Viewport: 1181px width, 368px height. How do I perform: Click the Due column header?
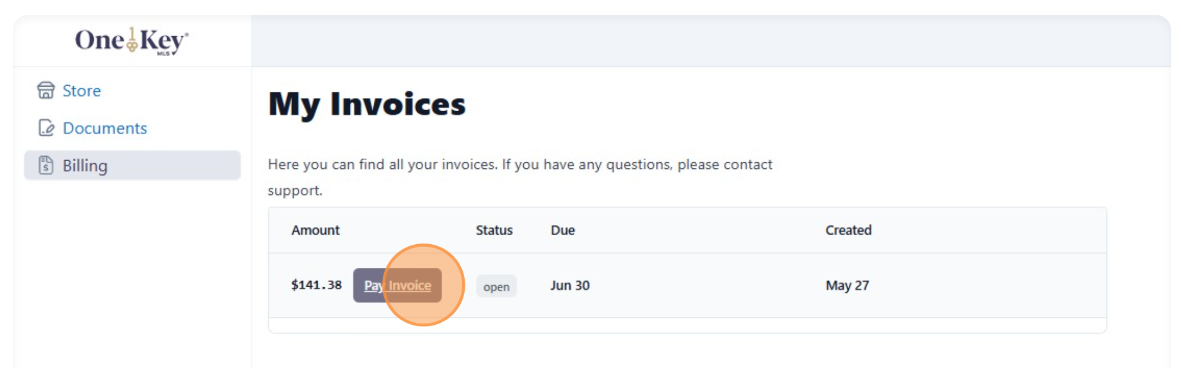tap(563, 230)
